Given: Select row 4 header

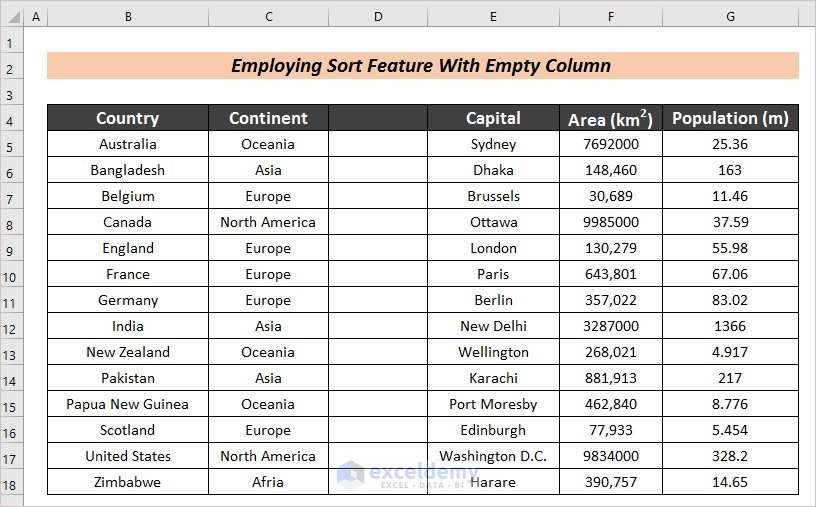Looking at the screenshot, I should click(11, 118).
